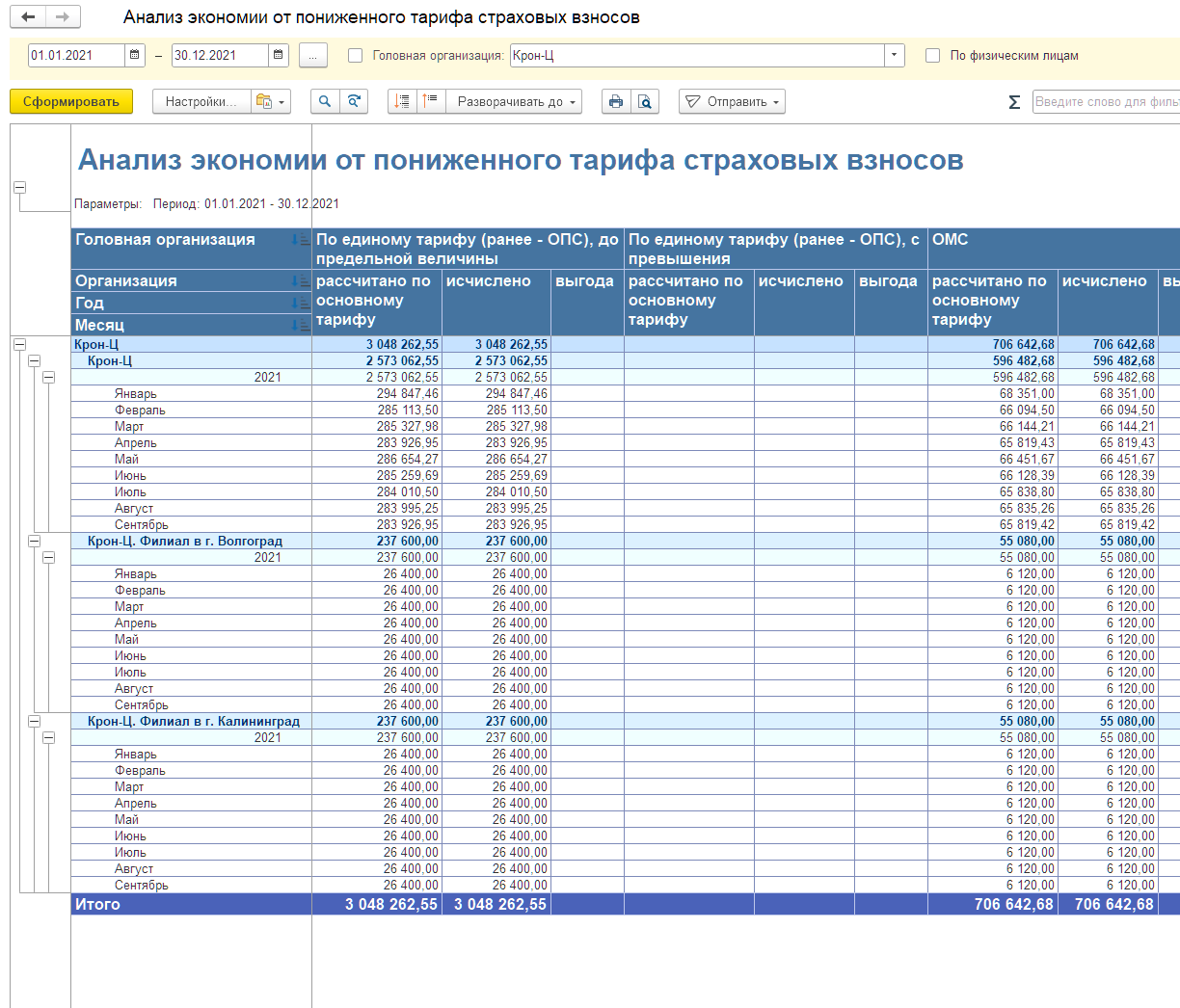Collapse the Крон-Ц. Филиал в г. Волгоград group
The height and width of the screenshot is (1008, 1180).
[x=35, y=542]
